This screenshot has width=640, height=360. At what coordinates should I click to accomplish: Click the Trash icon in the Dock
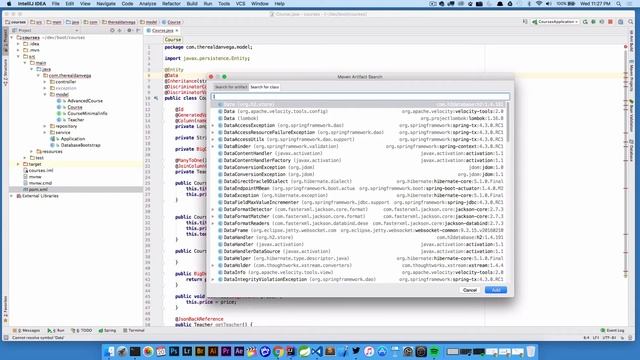tap(531, 351)
